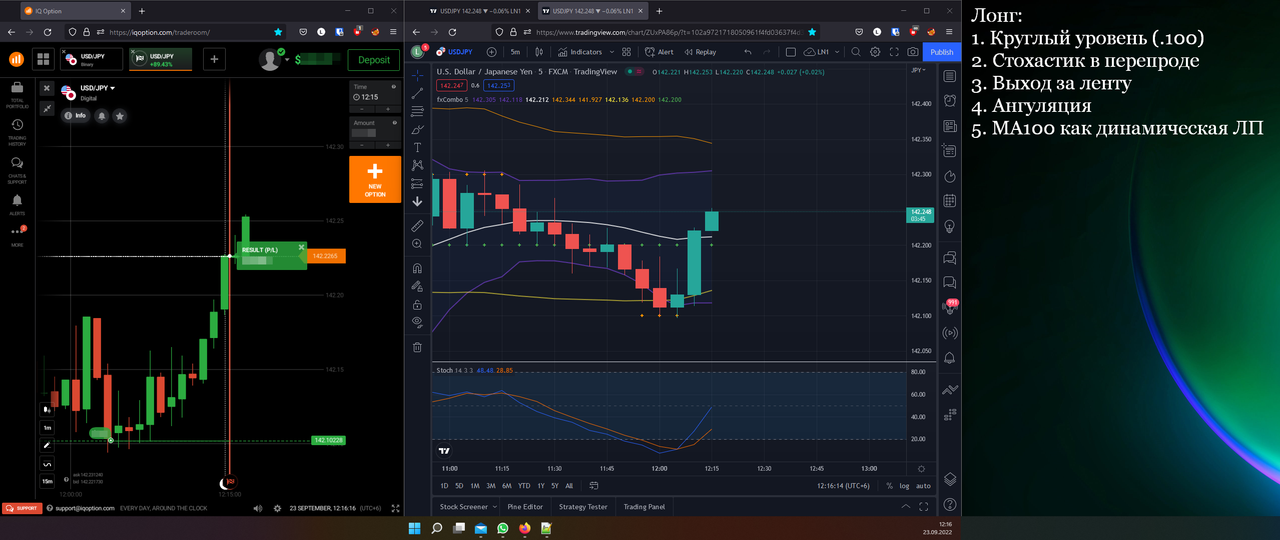Select the TradingView brush tool
This screenshot has height=540, width=1280.
pos(417,129)
